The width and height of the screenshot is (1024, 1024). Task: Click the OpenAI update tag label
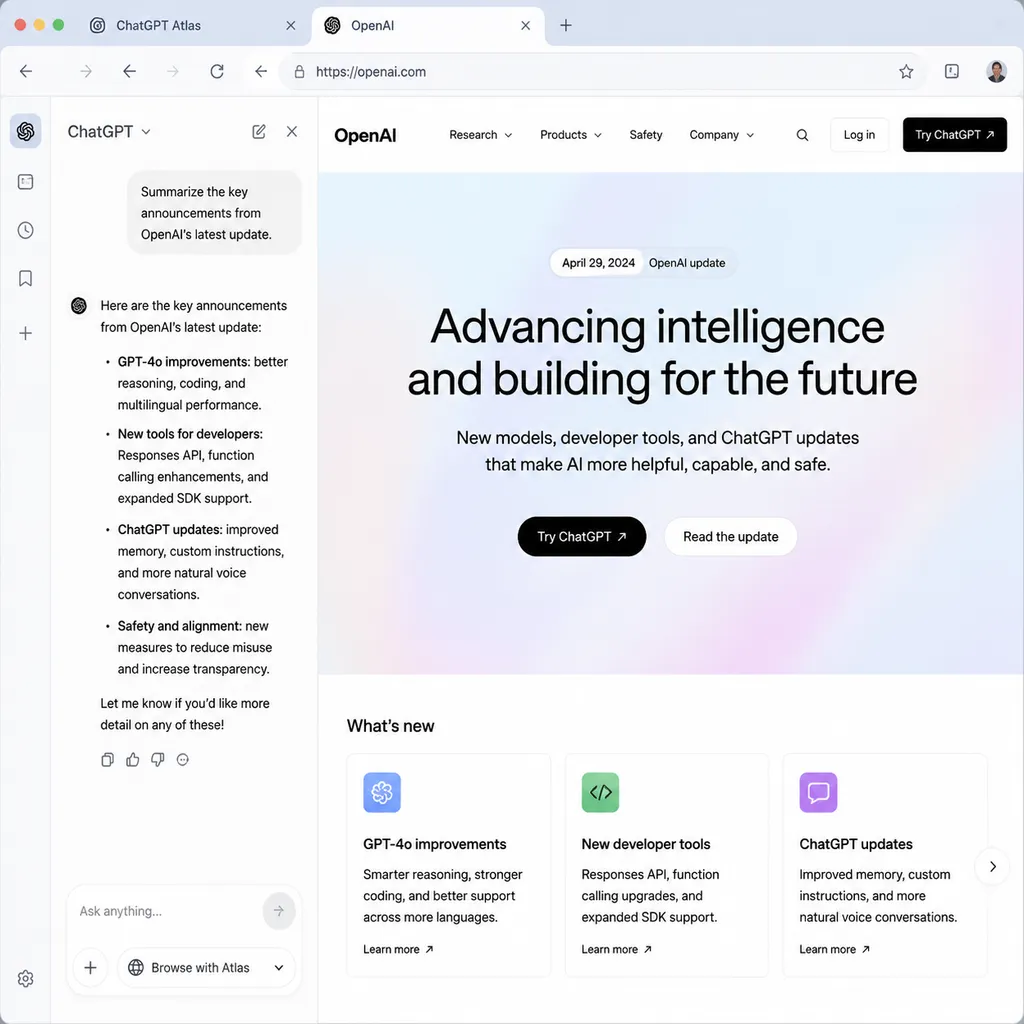pos(686,263)
